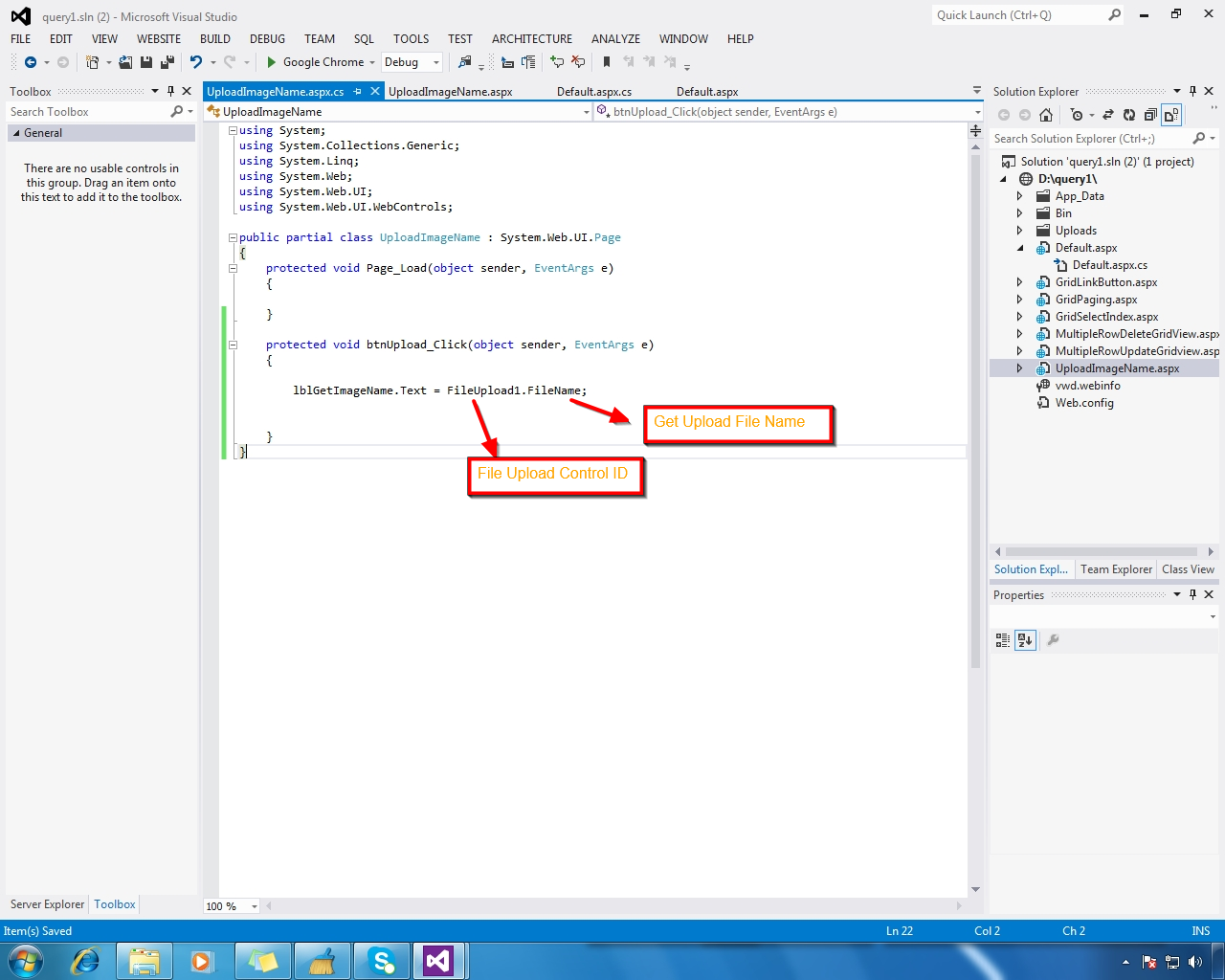Select the Undo icon on the toolbar
Screen dimensions: 1225x980
click(x=196, y=61)
